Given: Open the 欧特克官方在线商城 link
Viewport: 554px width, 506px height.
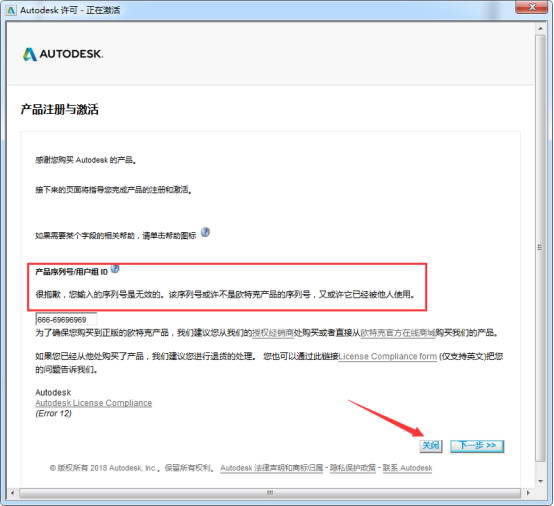Looking at the screenshot, I should 398,333.
